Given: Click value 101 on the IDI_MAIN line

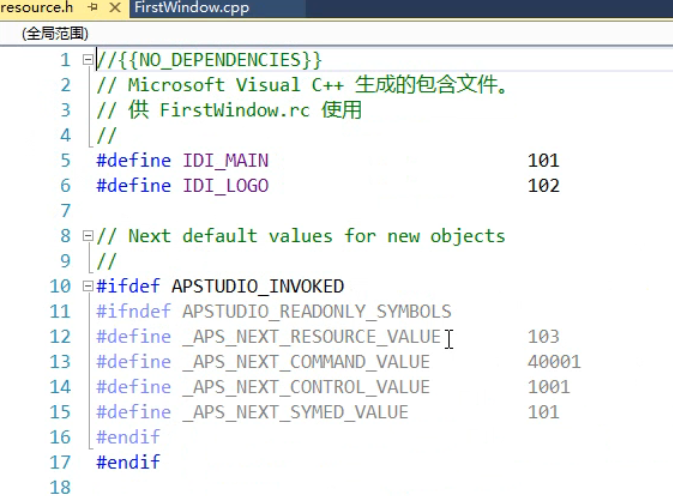Looking at the screenshot, I should tap(543, 160).
